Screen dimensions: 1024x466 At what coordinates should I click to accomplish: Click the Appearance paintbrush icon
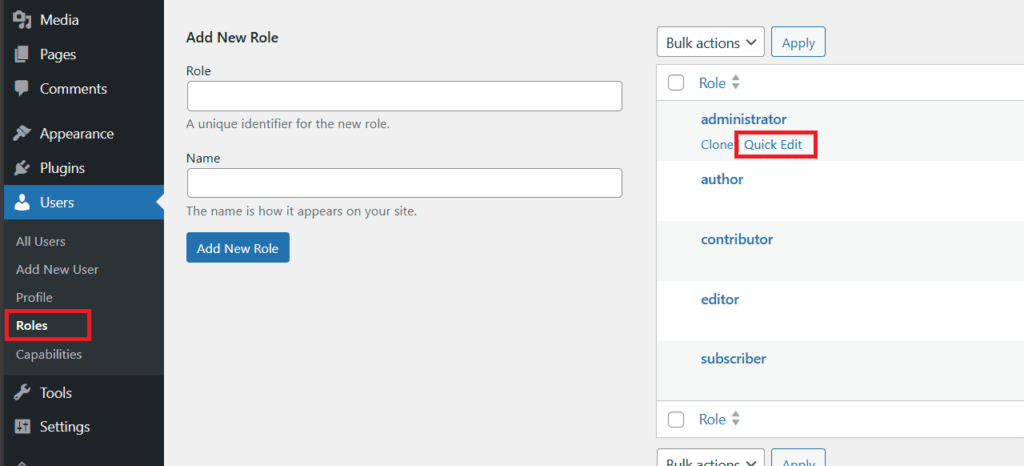click(22, 134)
